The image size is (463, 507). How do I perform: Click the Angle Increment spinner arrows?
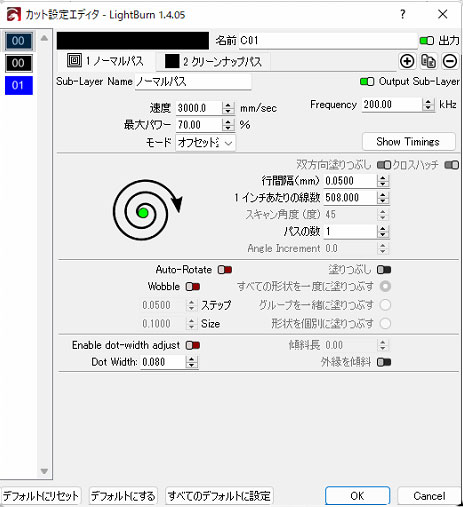[x=383, y=248]
